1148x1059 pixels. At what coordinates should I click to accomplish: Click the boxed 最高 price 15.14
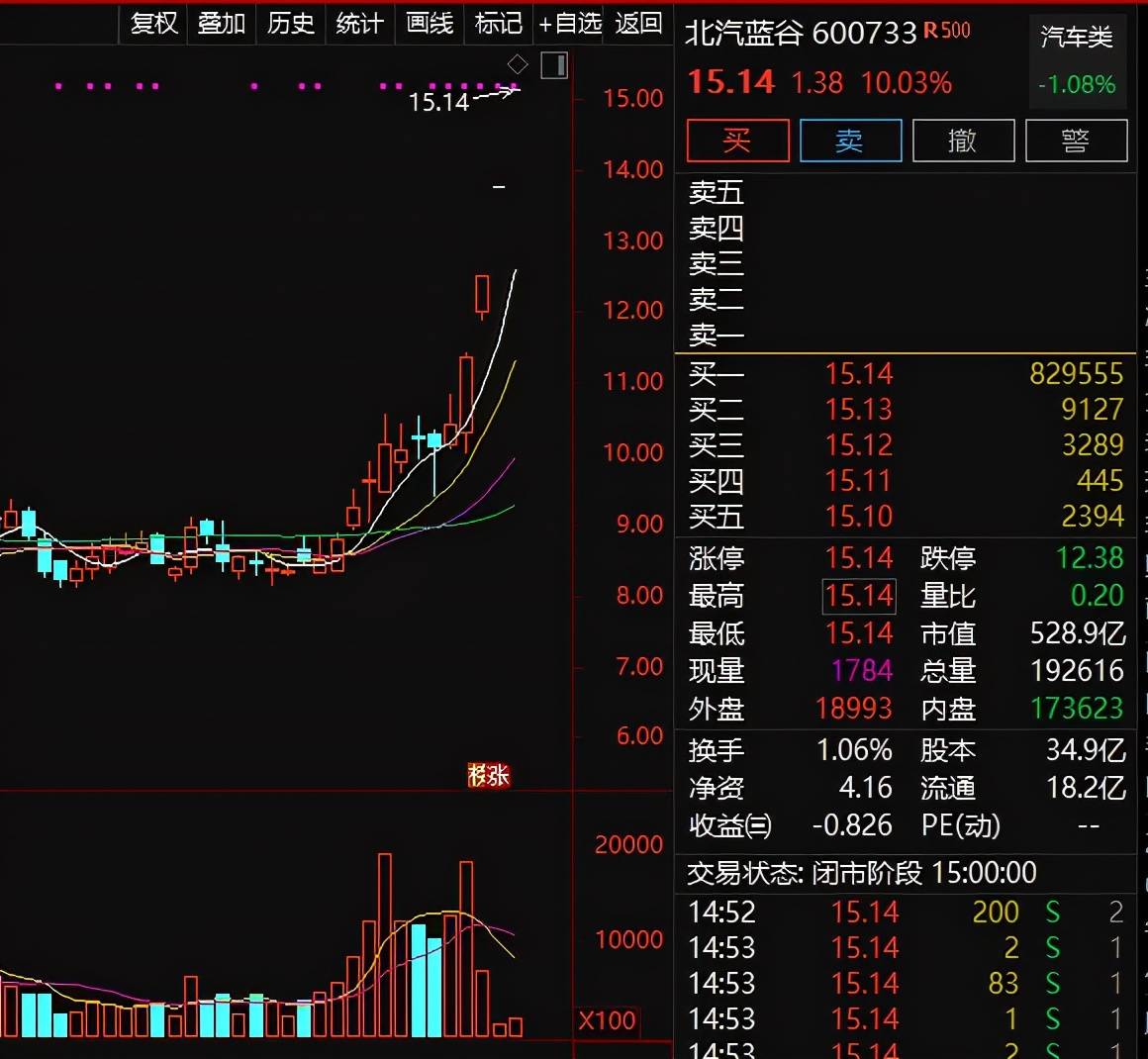pyautogui.click(x=859, y=596)
